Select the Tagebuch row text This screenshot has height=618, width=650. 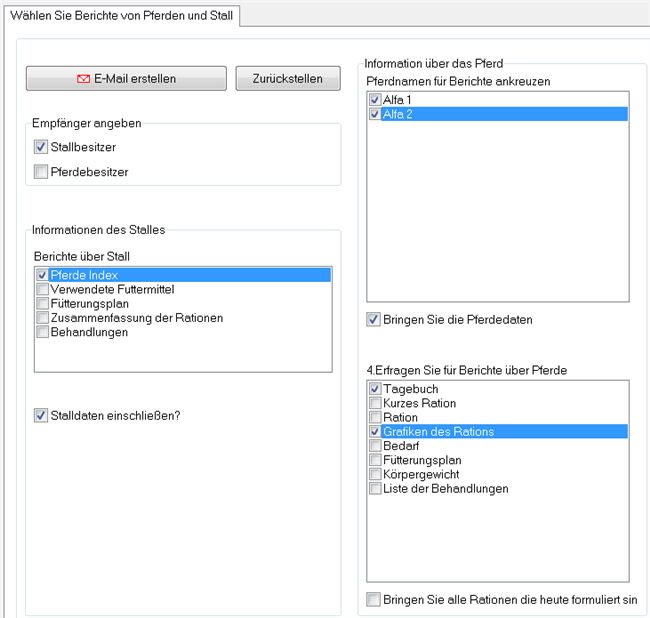pyautogui.click(x=410, y=389)
